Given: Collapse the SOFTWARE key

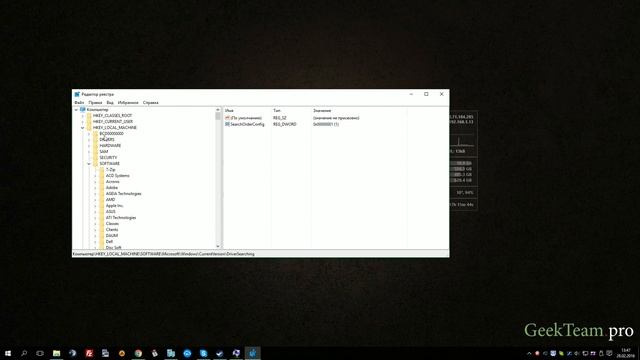Looking at the screenshot, I should tap(89, 164).
